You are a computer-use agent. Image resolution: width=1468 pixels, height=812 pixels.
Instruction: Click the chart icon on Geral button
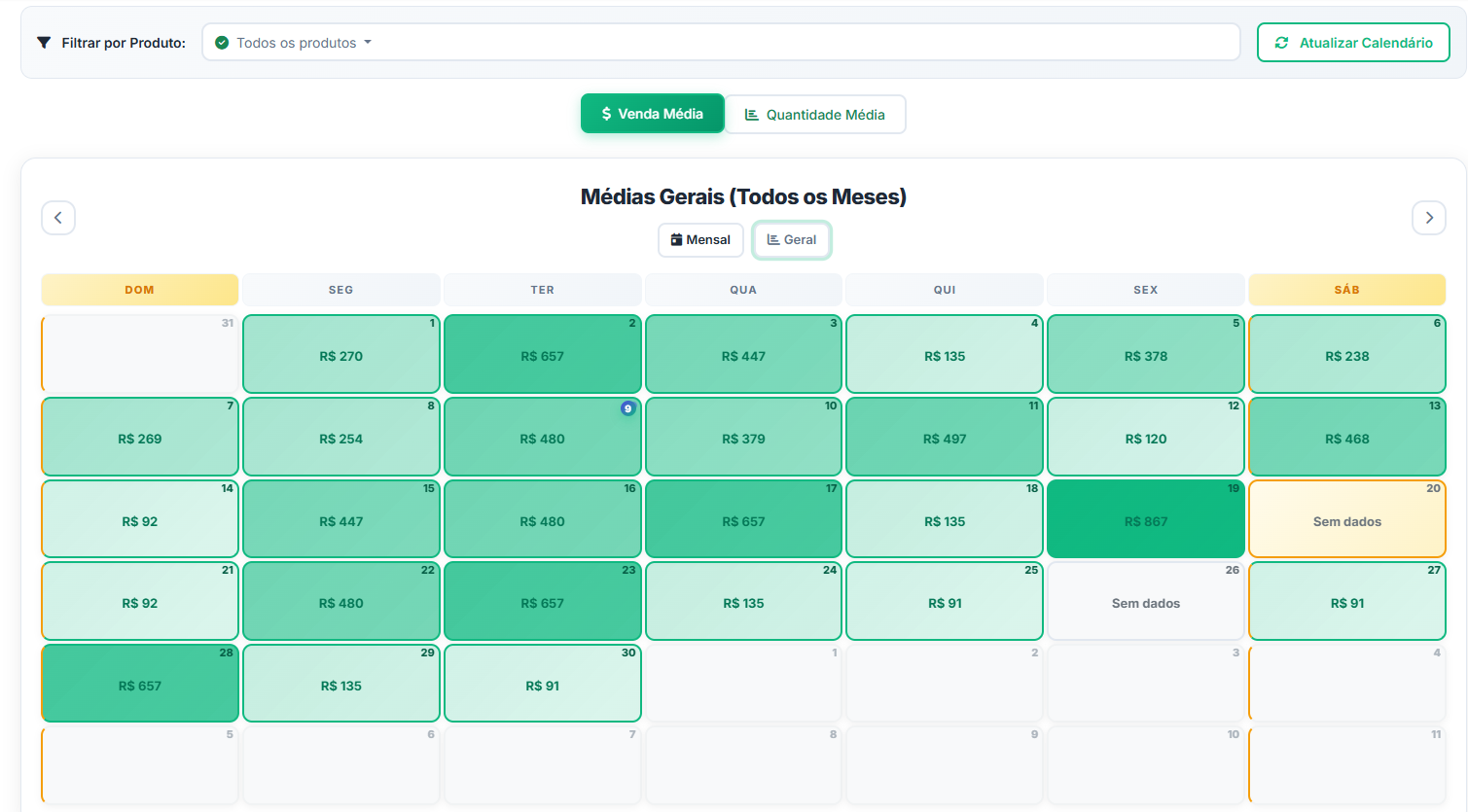pyautogui.click(x=772, y=240)
